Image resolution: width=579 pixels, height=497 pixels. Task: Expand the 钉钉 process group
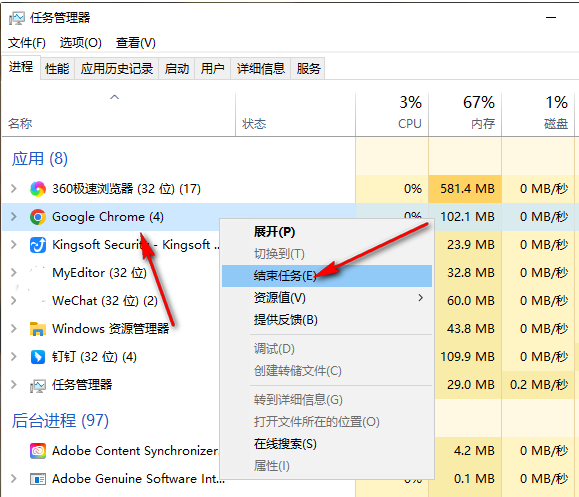(14, 357)
